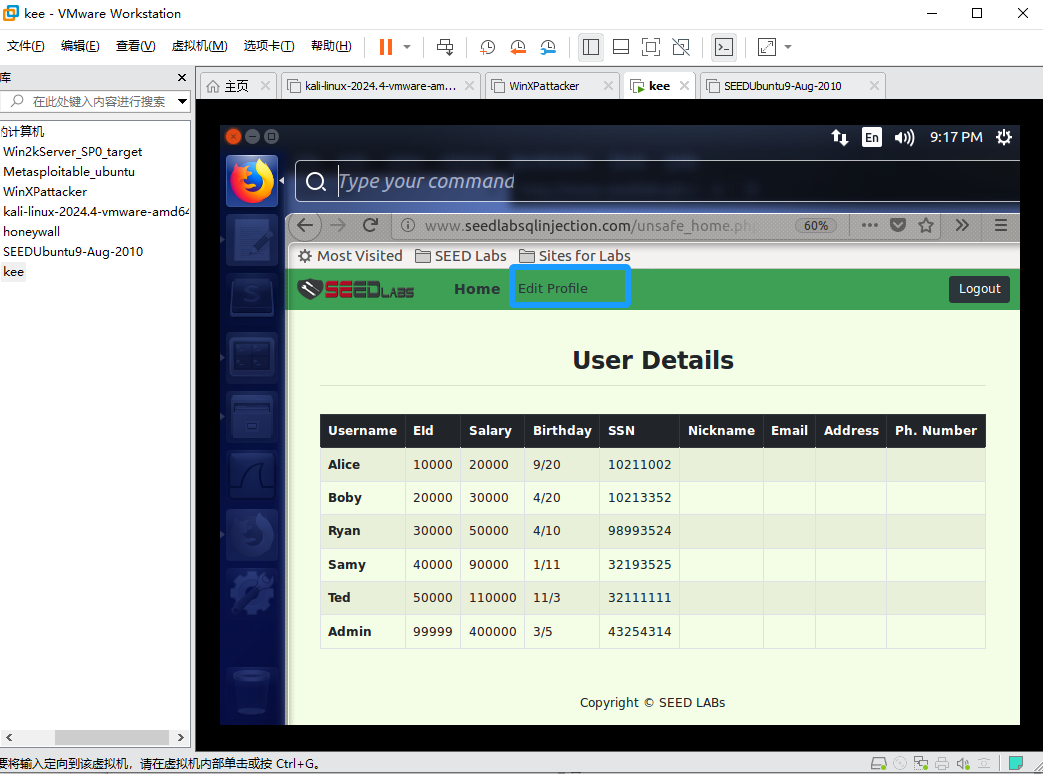Close the kee VM tab
The image size is (1043, 774).
[x=684, y=86]
